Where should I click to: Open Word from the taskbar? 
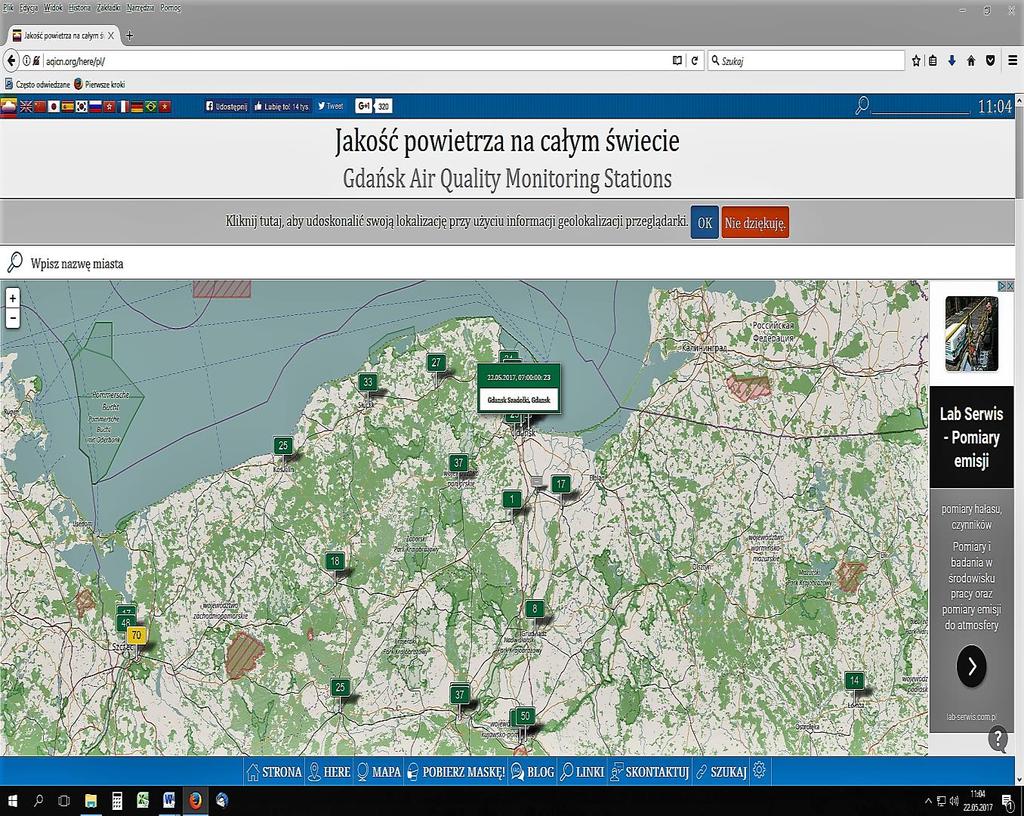[169, 800]
